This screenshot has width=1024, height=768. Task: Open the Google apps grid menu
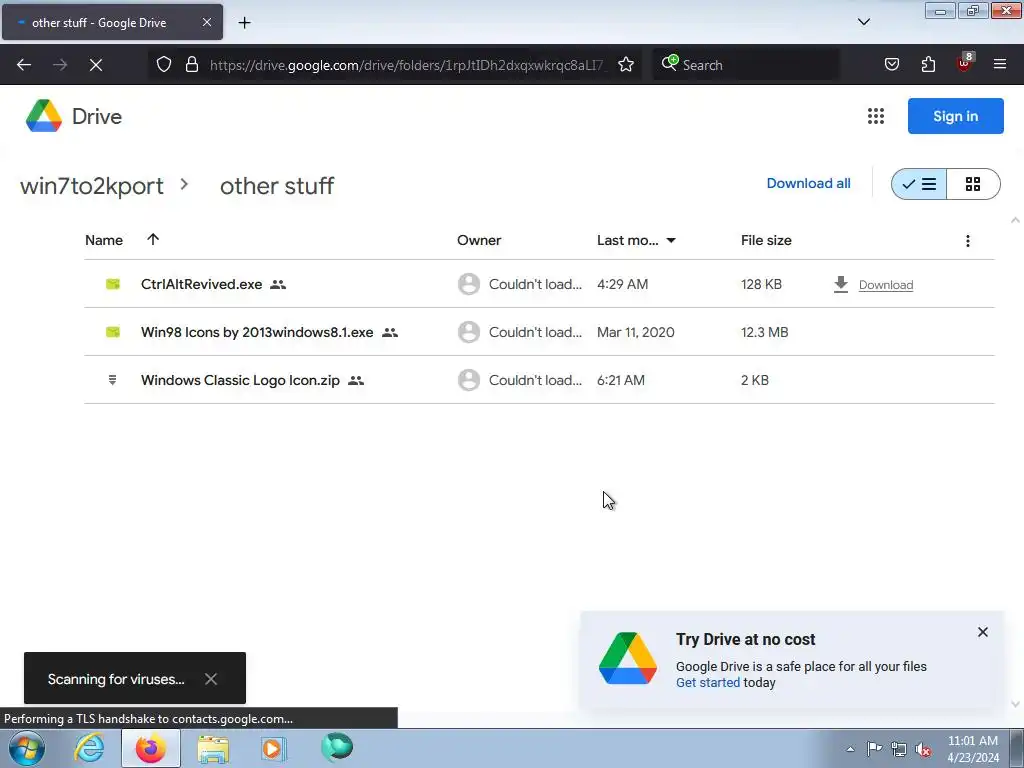[x=875, y=116]
